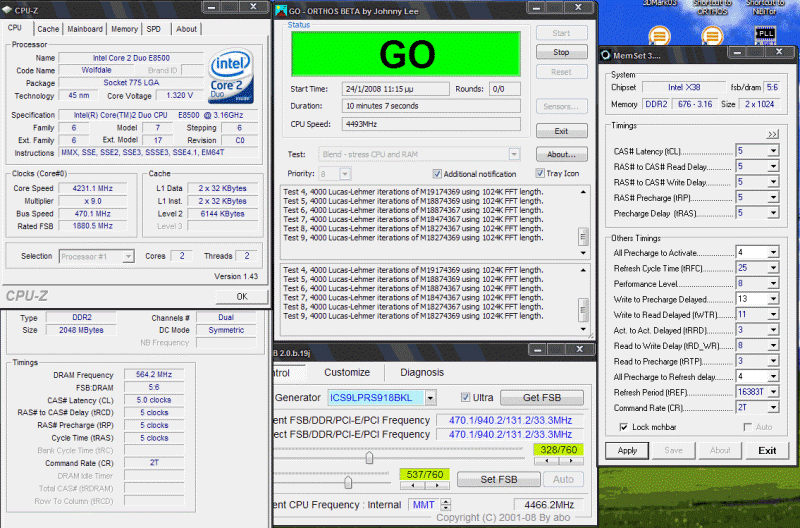Open the Priority dropdown in ORTHOS
The image size is (800, 528).
click(x=345, y=174)
